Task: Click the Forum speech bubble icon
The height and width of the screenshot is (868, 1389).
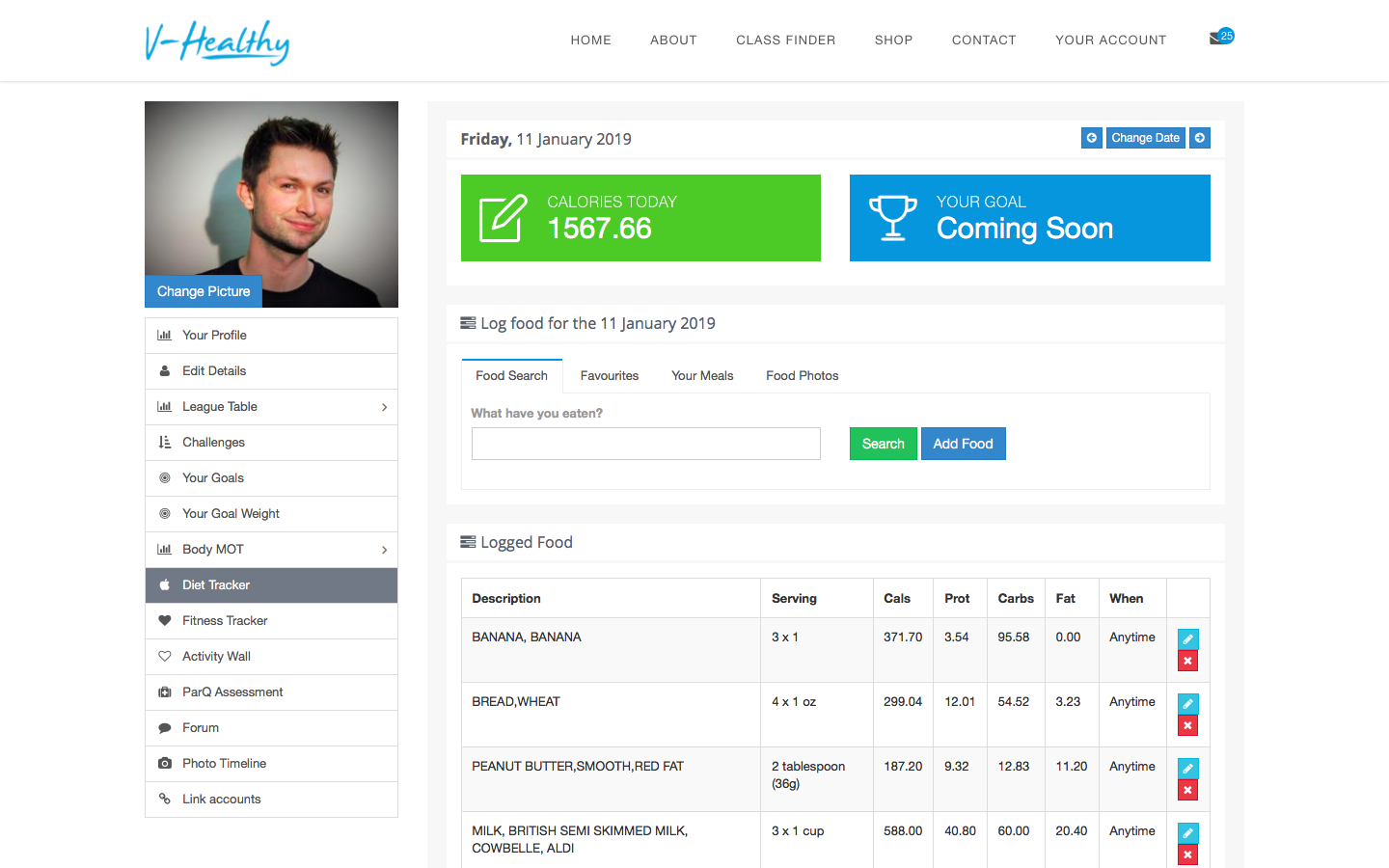Action: click(x=165, y=728)
